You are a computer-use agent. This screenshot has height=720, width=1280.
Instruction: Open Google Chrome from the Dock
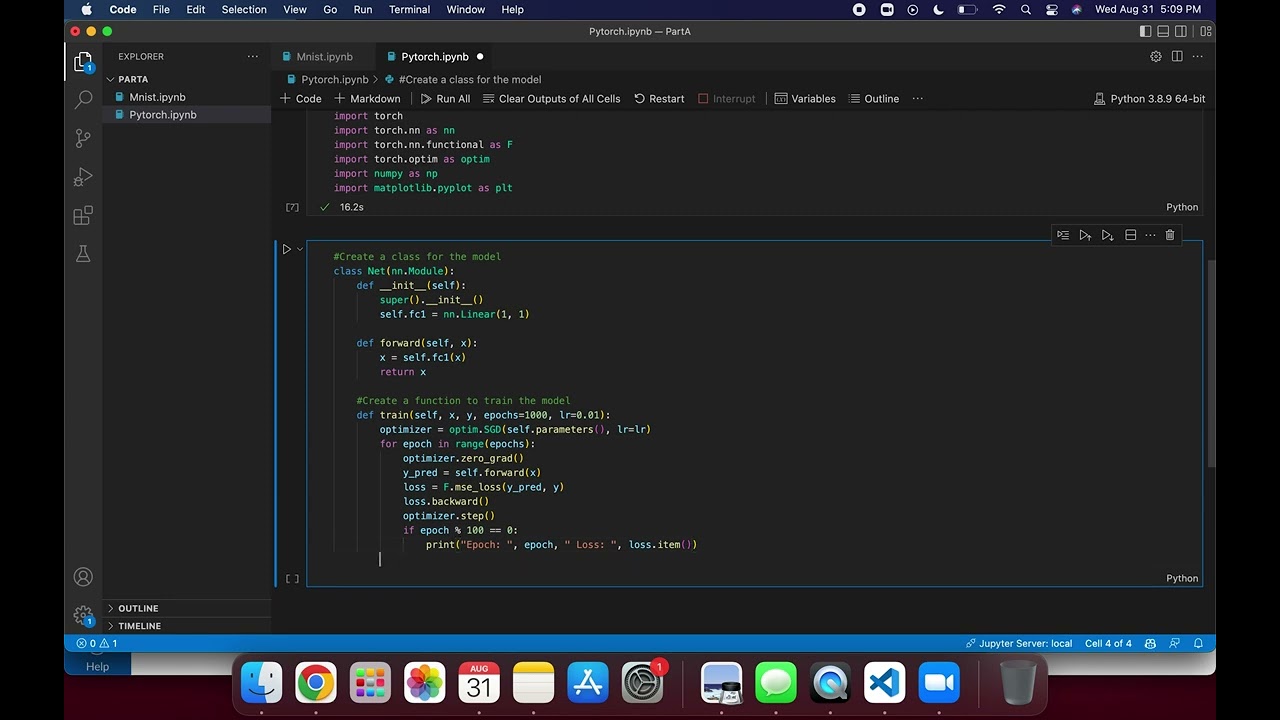pos(316,684)
